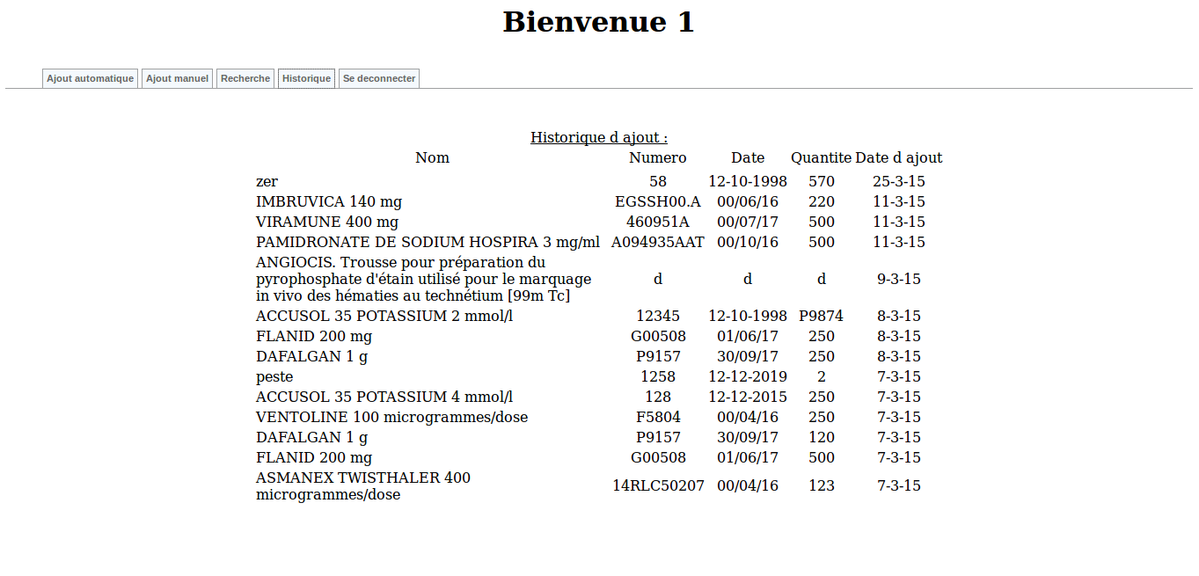Click the "Historique d ajout :" title
The image size is (1199, 576).
click(x=598, y=137)
